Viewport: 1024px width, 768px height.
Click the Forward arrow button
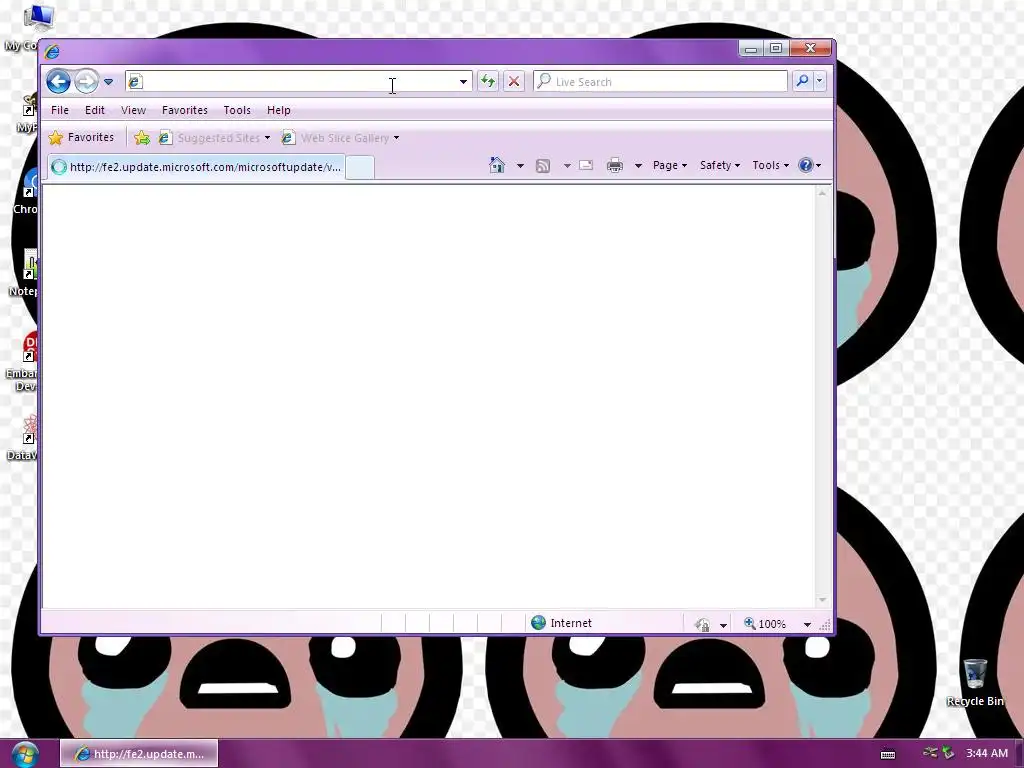[x=86, y=81]
